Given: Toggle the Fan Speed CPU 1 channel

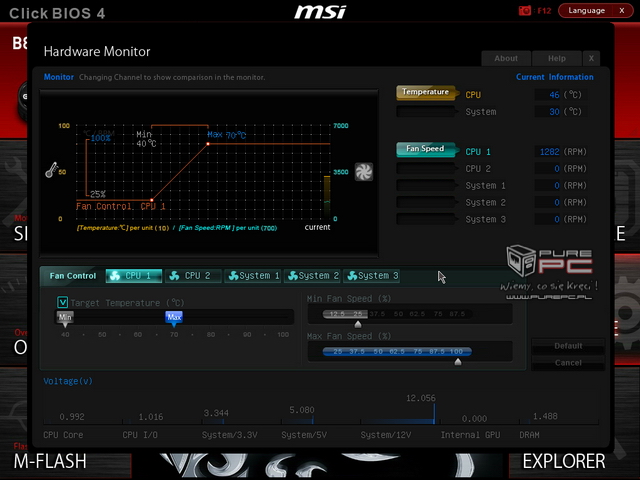Looking at the screenshot, I should coord(426,149).
